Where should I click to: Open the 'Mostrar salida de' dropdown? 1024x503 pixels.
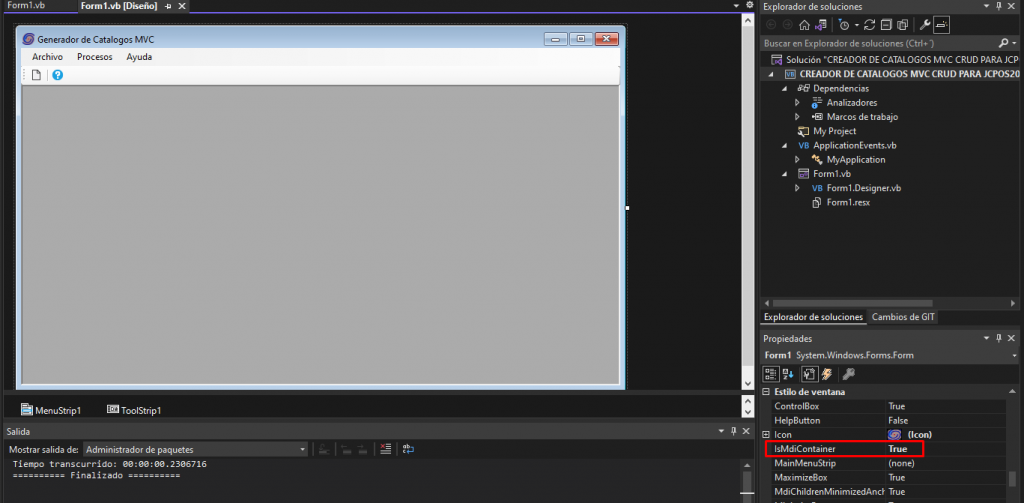click(302, 450)
